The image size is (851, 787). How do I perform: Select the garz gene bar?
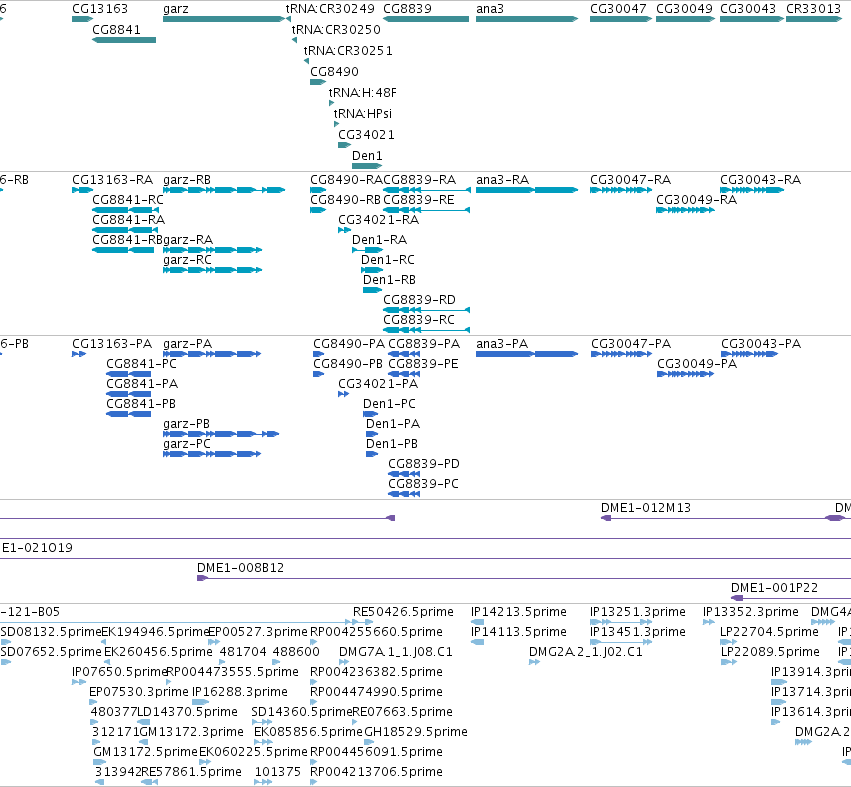(224, 19)
